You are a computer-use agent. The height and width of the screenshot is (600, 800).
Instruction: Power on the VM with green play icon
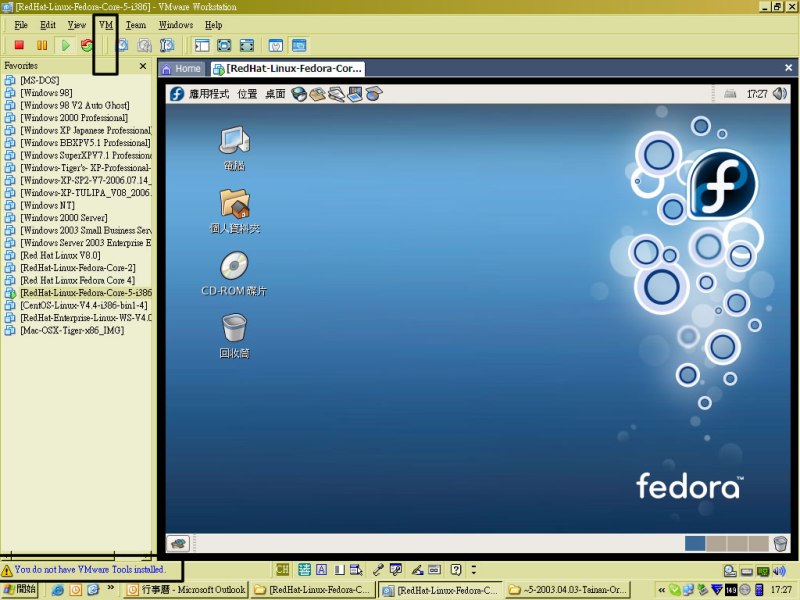[x=65, y=45]
